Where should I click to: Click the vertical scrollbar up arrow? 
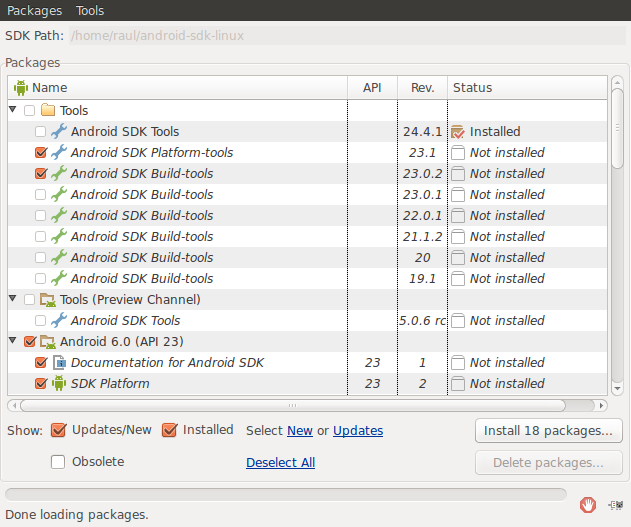[617, 82]
